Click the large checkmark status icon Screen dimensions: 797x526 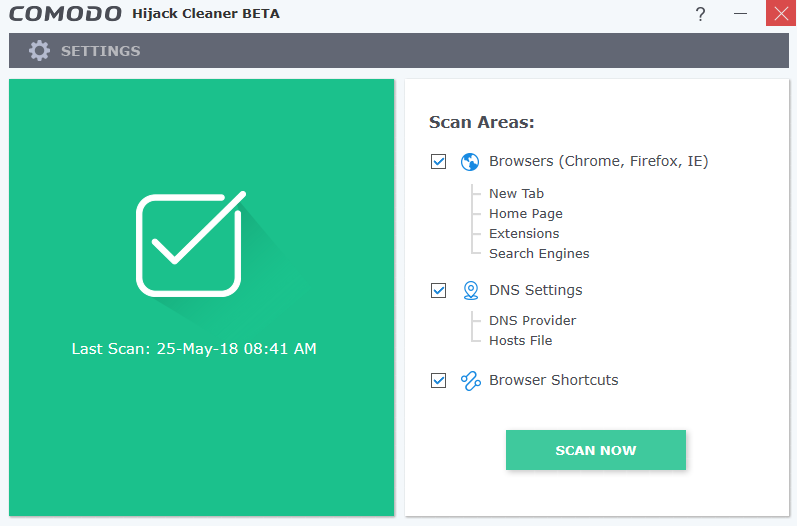tap(191, 244)
